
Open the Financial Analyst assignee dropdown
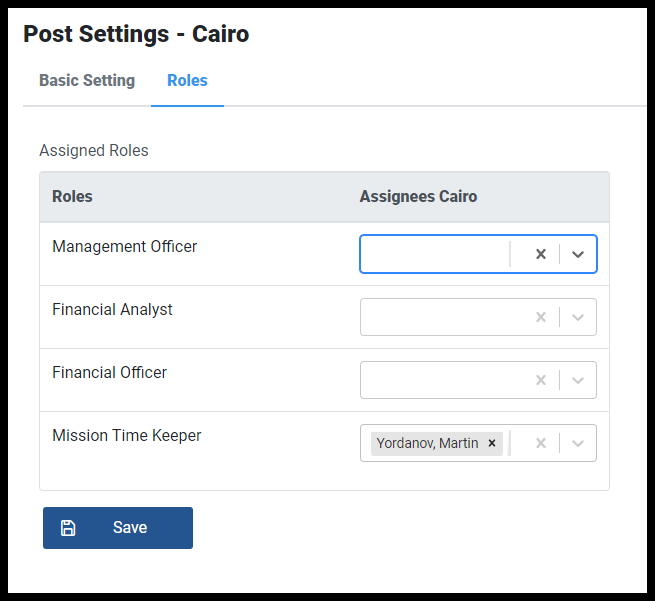point(578,317)
